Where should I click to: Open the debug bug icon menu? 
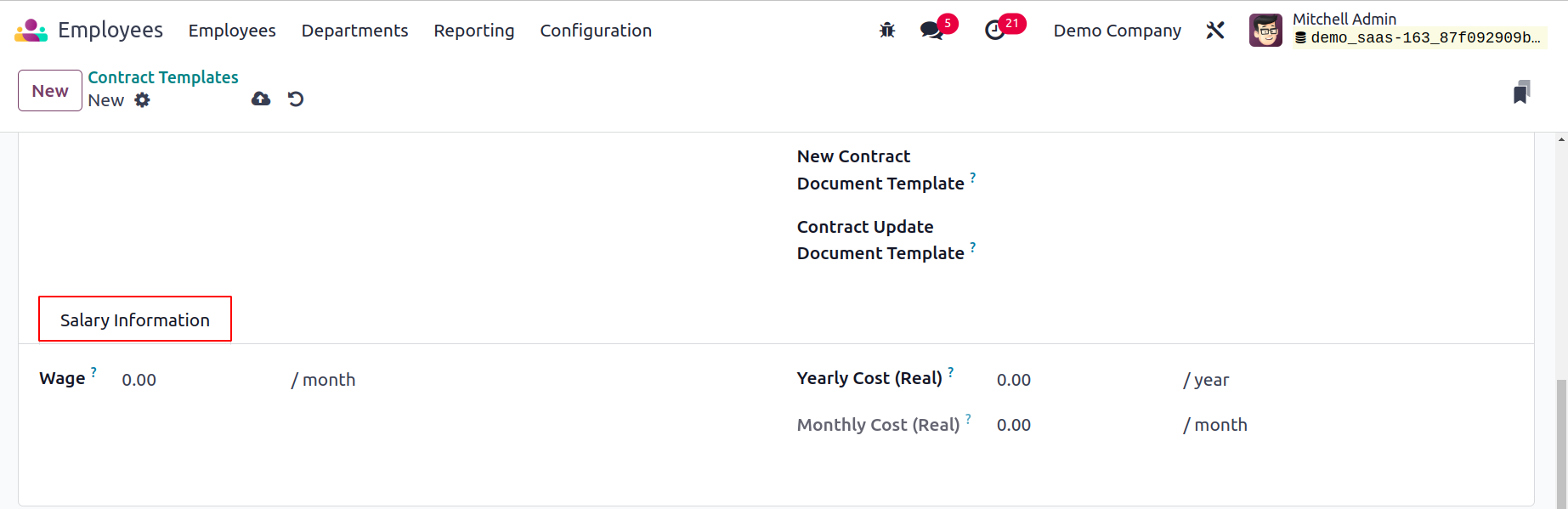tap(887, 31)
